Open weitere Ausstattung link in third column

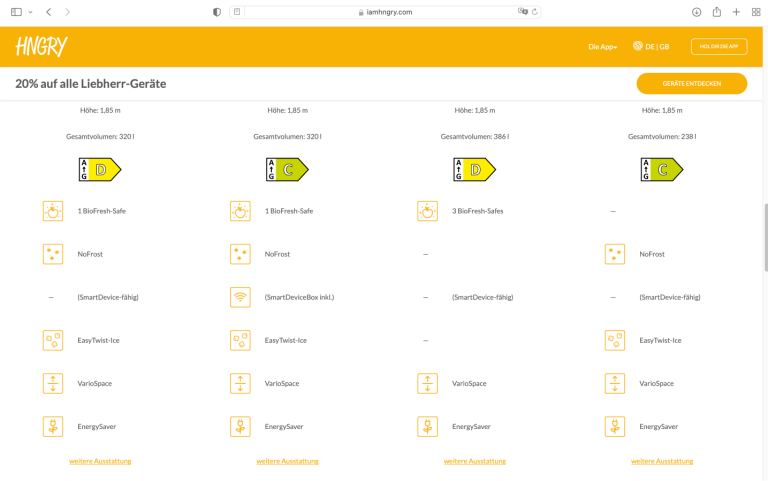click(x=475, y=461)
